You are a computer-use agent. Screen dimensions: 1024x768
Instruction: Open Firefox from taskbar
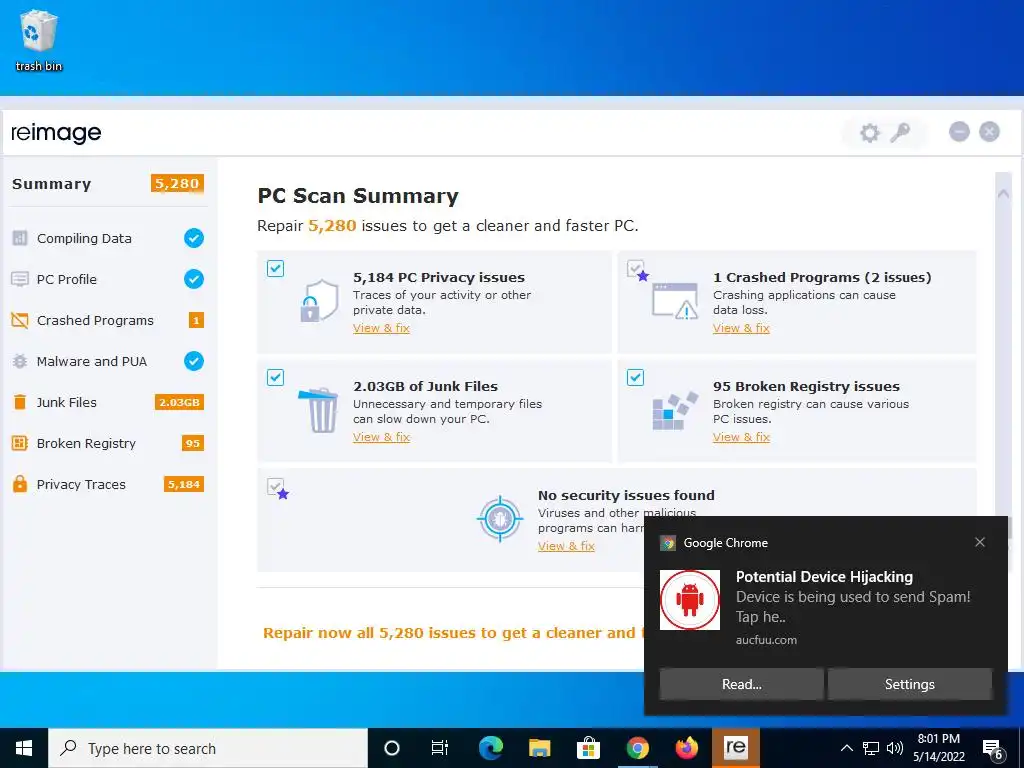pyautogui.click(x=686, y=748)
